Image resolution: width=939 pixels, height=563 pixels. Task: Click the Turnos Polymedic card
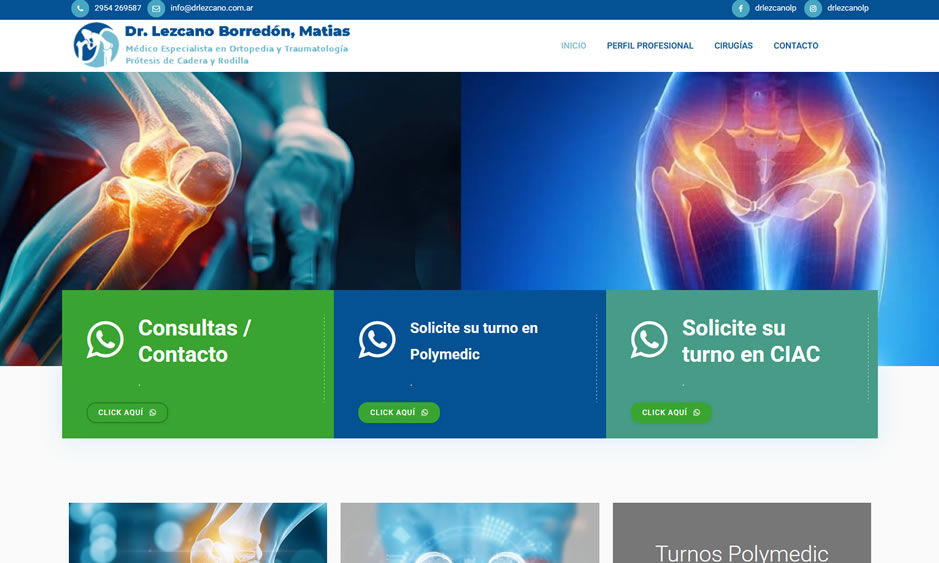742,532
